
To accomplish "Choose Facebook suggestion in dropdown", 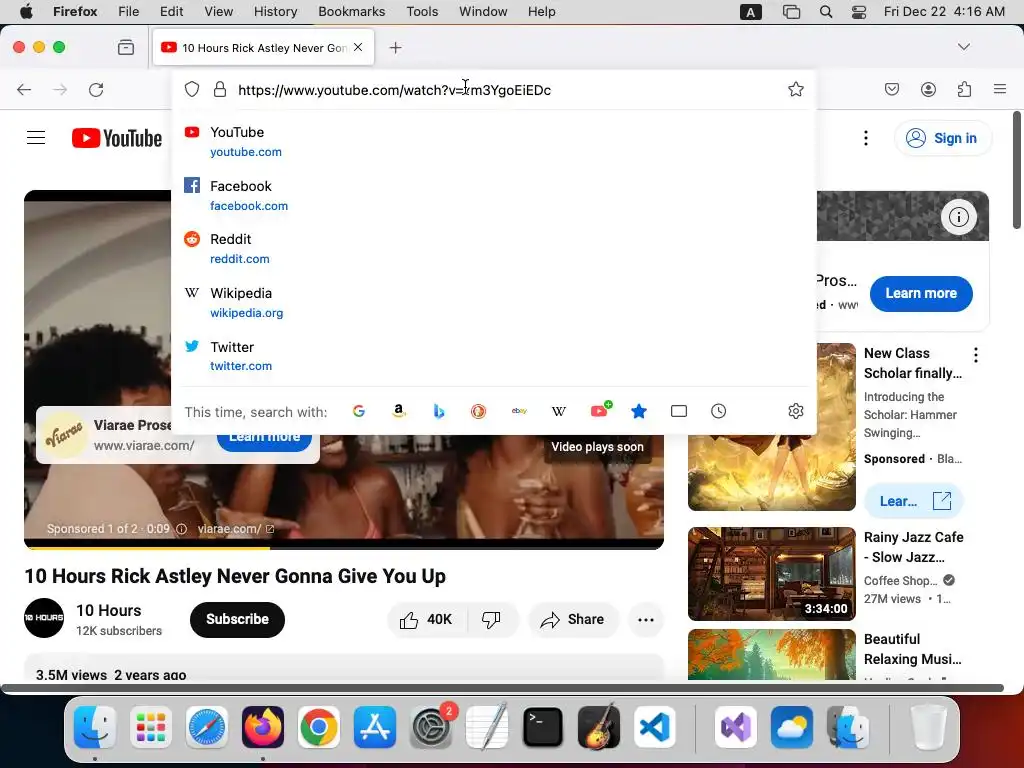I will 494,195.
